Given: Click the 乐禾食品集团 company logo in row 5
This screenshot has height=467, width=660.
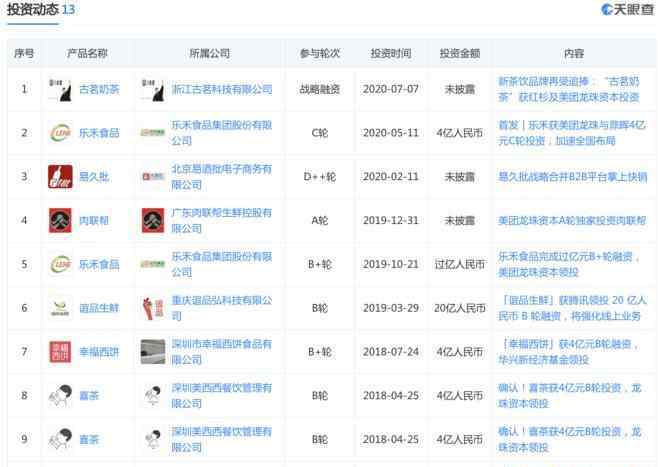Looking at the screenshot, I should [153, 264].
